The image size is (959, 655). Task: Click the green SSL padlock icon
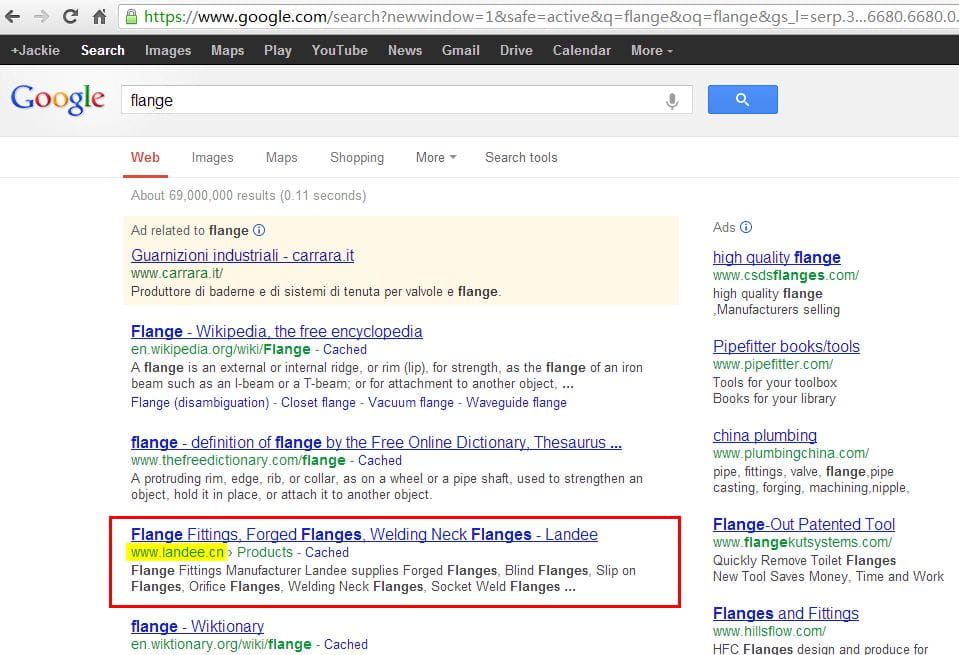pos(131,17)
